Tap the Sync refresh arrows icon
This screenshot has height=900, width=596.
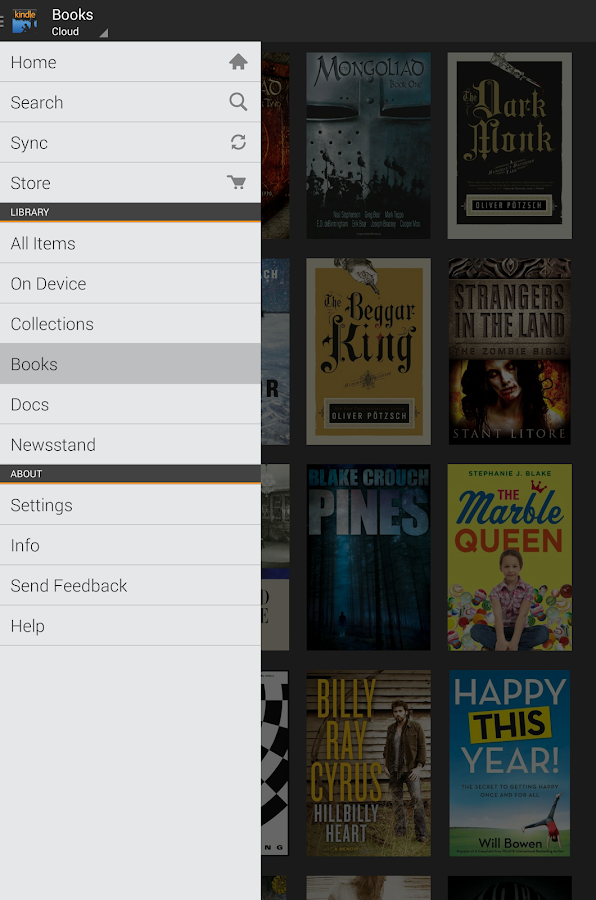[x=238, y=142]
